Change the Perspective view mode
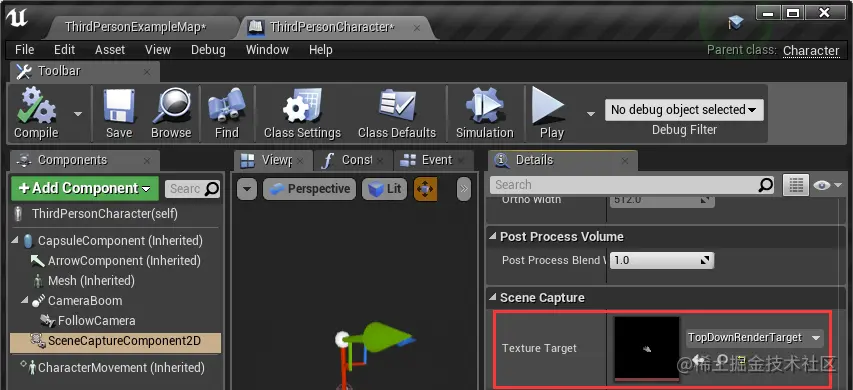The height and width of the screenshot is (390, 853). click(310, 189)
